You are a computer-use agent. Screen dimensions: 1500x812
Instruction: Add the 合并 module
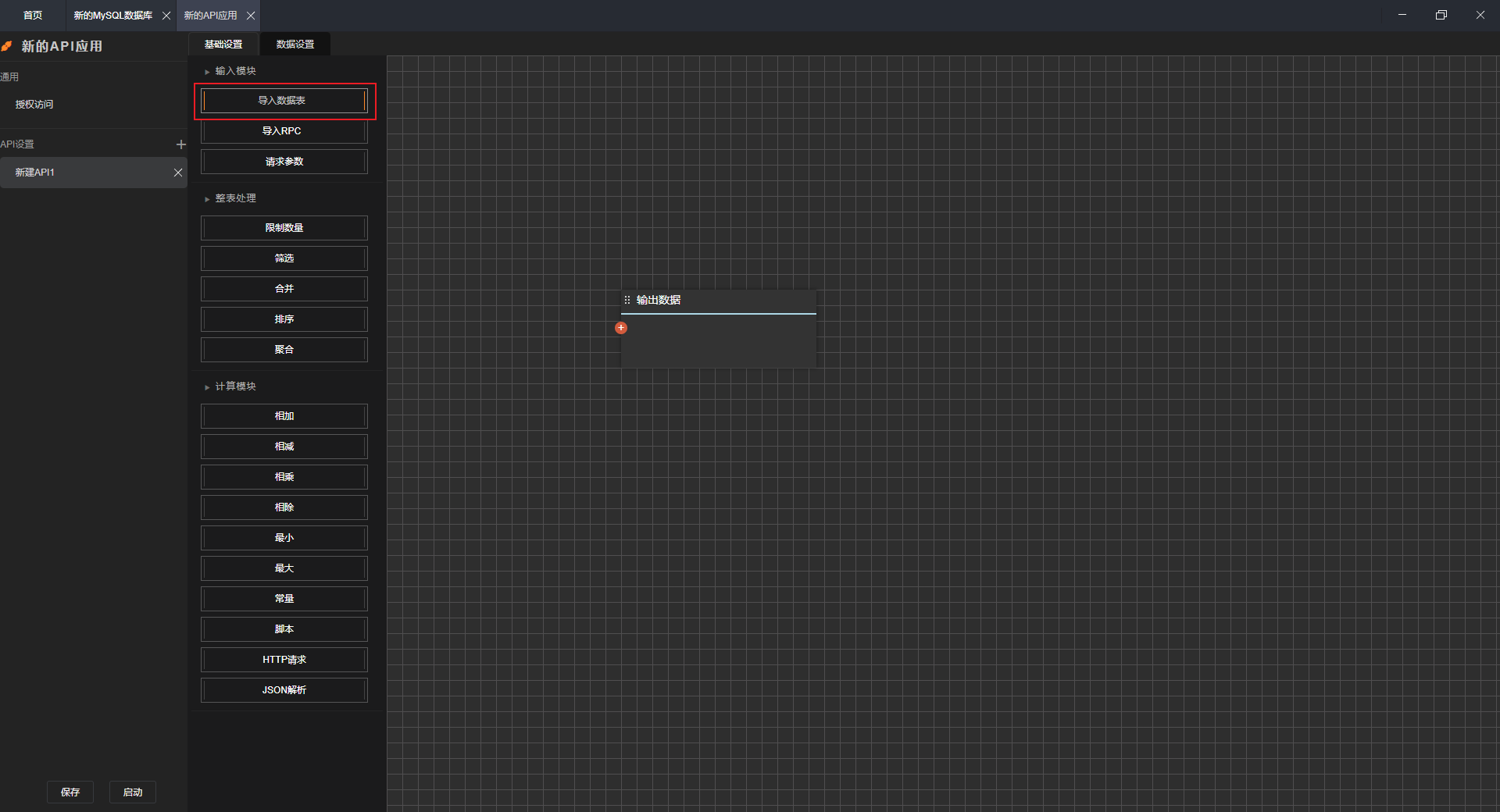coord(284,289)
